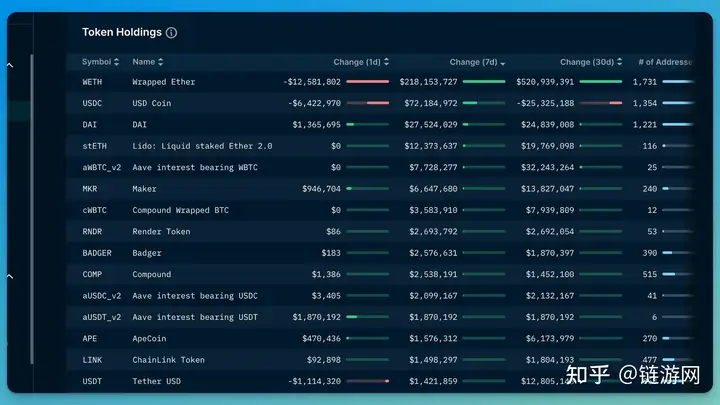Open the Wrapped Ether token name
720x405 pixels.
pos(163,82)
